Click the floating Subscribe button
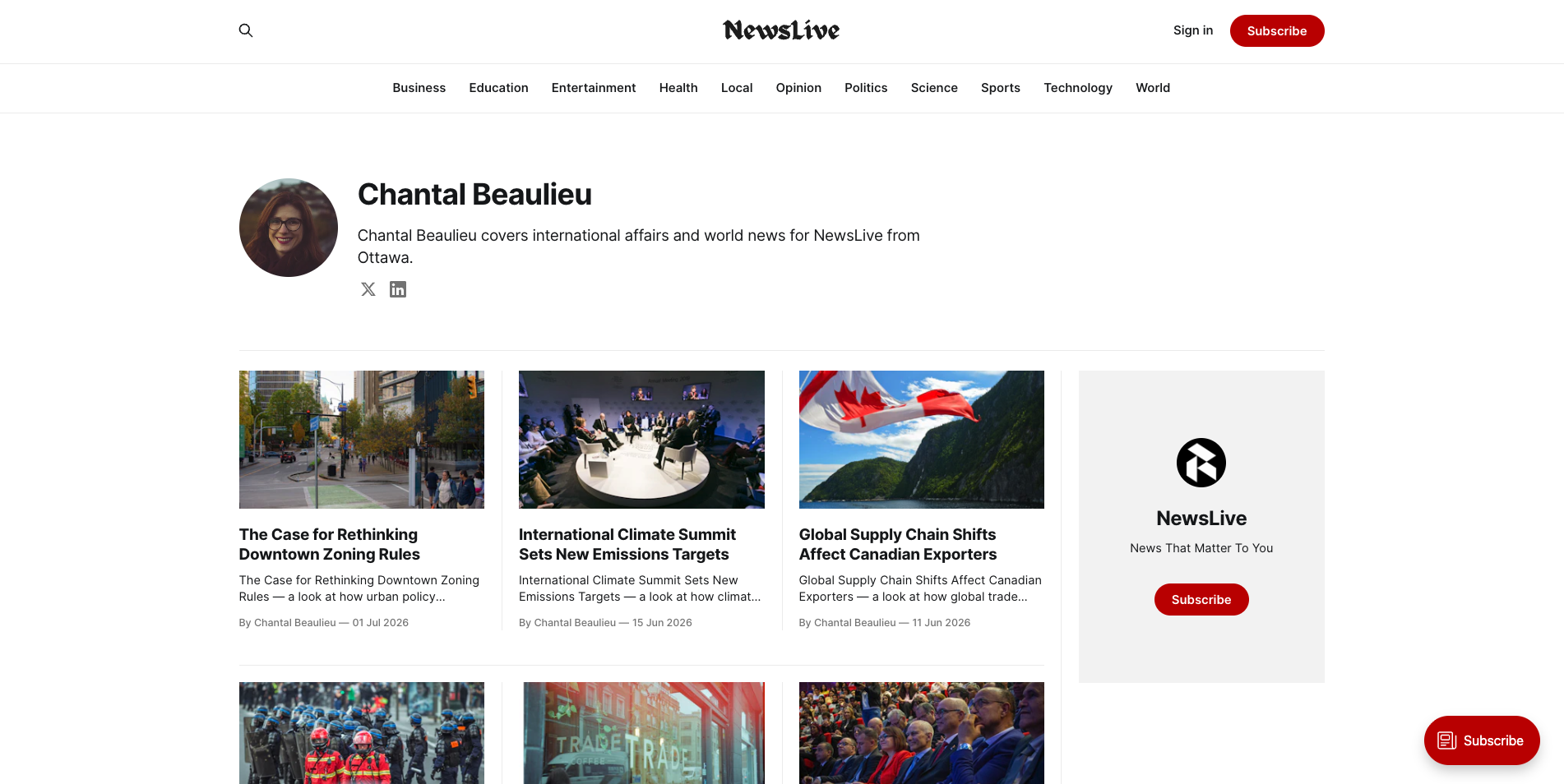This screenshot has height=784, width=1564. pyautogui.click(x=1482, y=740)
